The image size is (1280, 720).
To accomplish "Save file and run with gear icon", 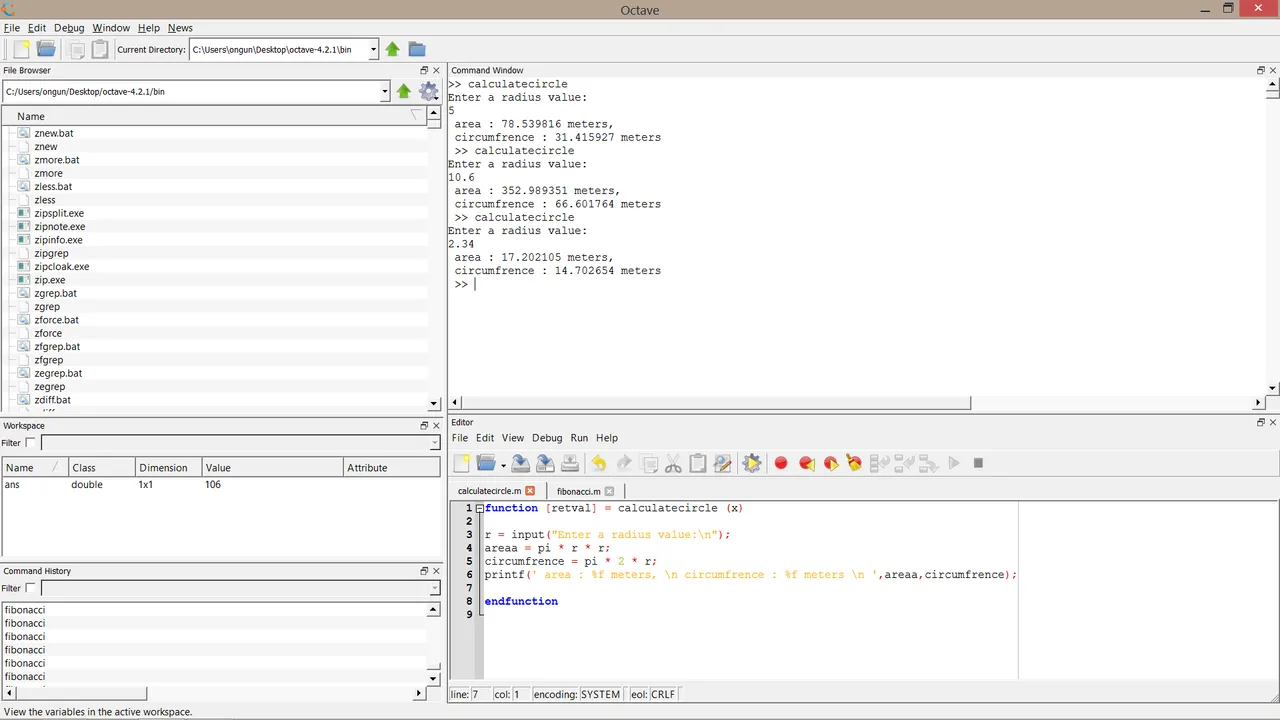I will pyautogui.click(x=752, y=463).
